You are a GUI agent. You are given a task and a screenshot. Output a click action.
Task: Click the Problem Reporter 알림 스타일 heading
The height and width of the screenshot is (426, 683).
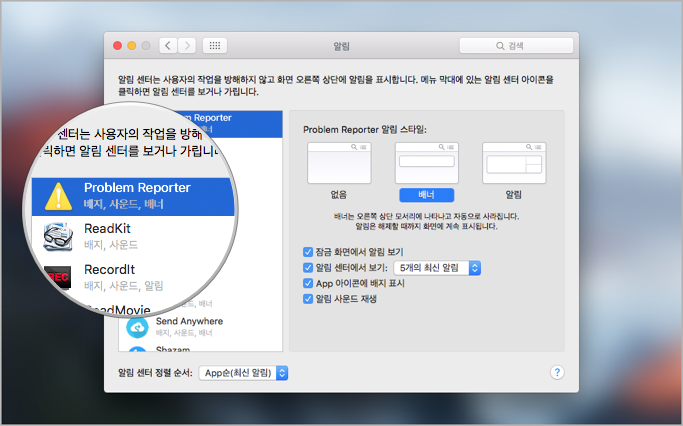(x=365, y=129)
